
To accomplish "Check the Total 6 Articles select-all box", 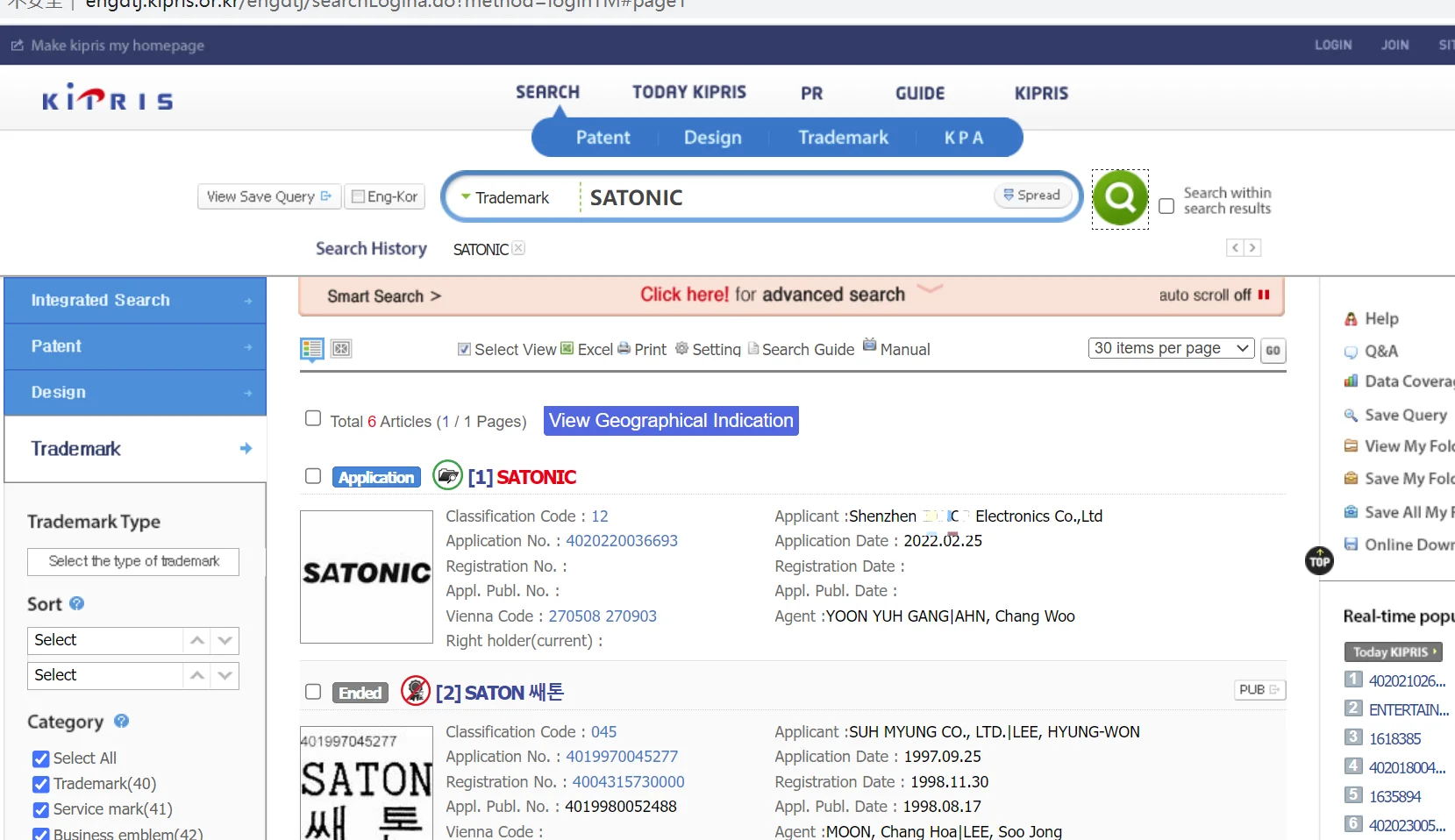I will (x=313, y=418).
